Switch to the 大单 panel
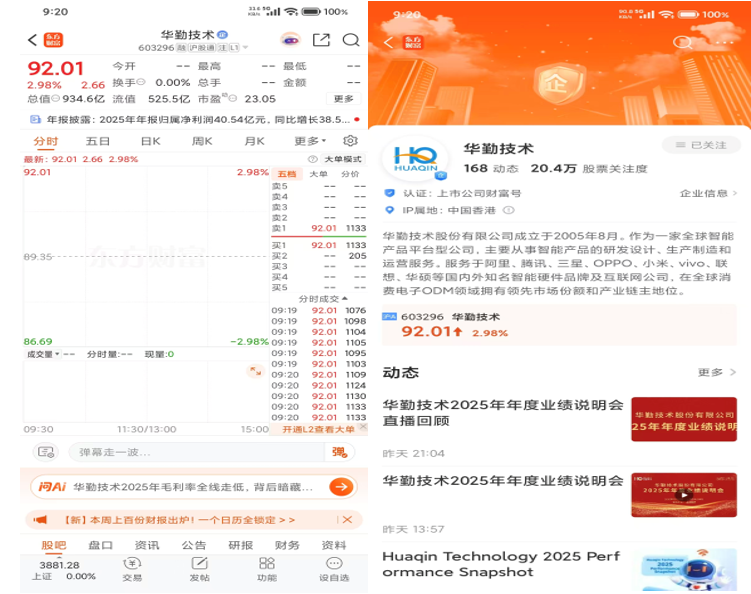This screenshot has width=751, height=594. pyautogui.click(x=319, y=174)
